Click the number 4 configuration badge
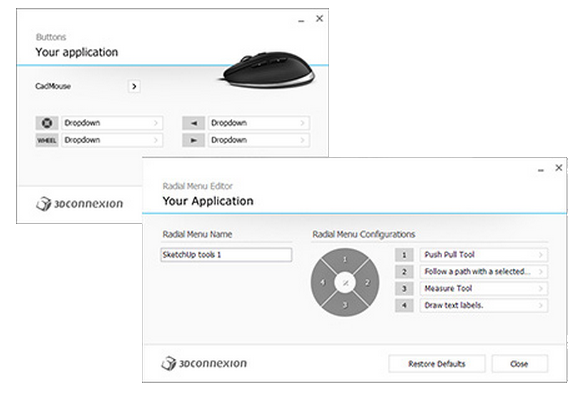The height and width of the screenshot is (397, 585). coord(404,306)
